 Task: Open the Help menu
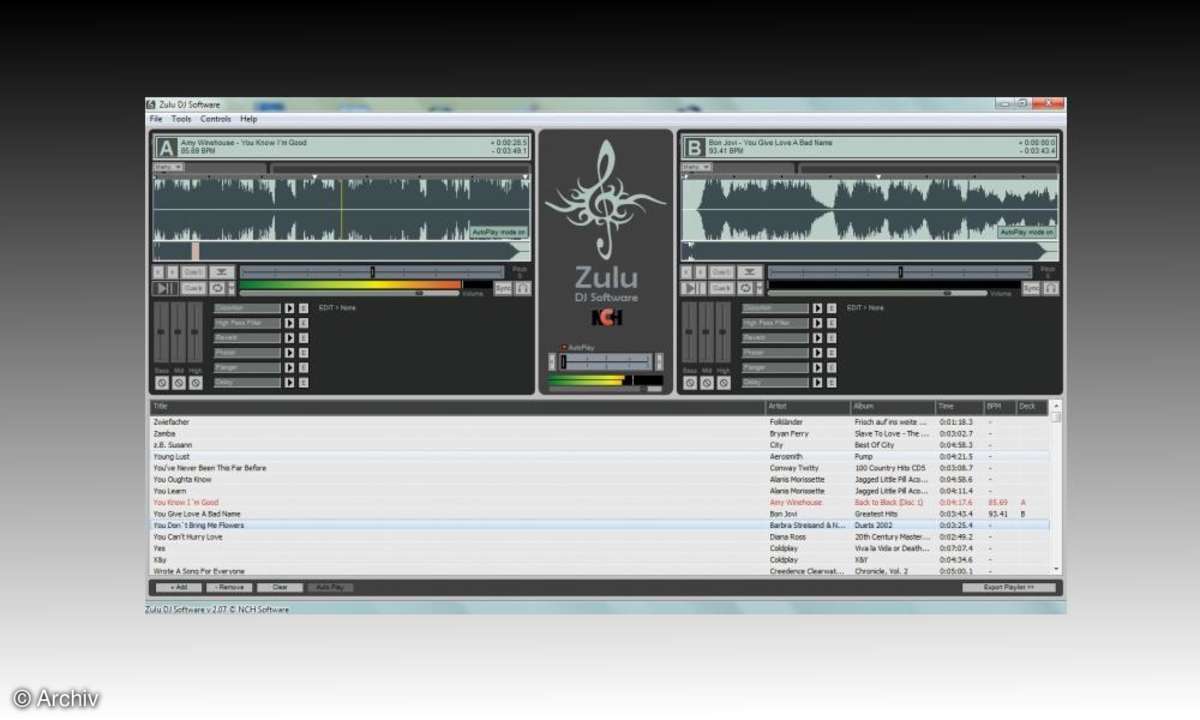coord(248,119)
